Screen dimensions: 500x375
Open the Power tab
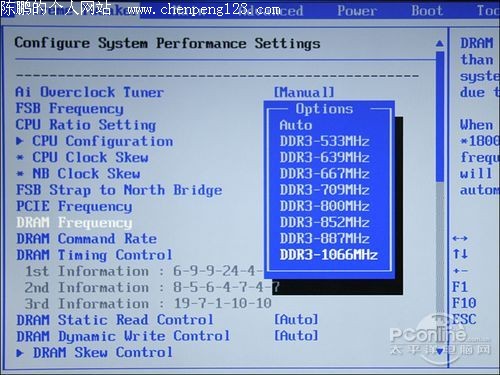[357, 11]
